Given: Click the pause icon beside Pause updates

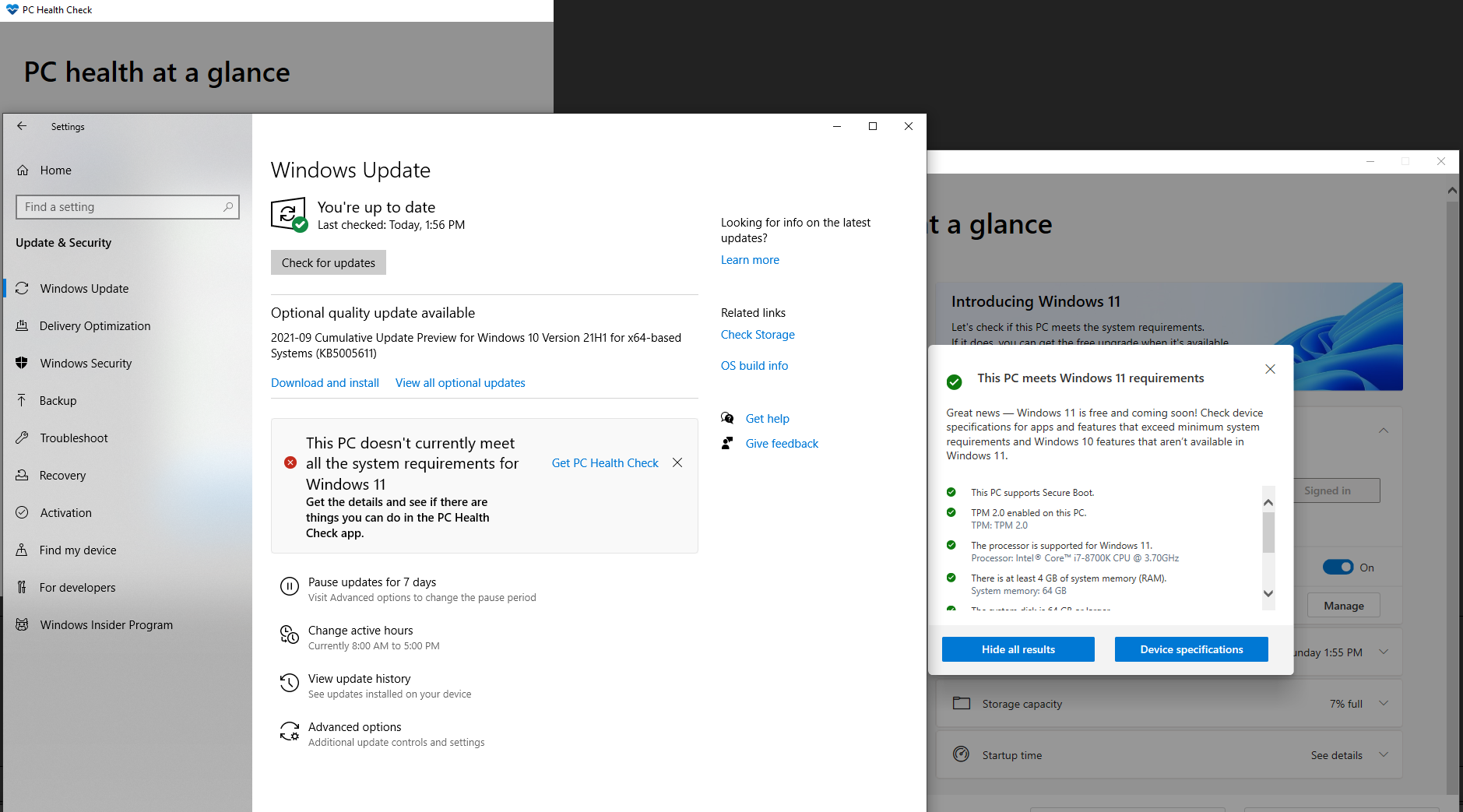Looking at the screenshot, I should click(x=290, y=587).
